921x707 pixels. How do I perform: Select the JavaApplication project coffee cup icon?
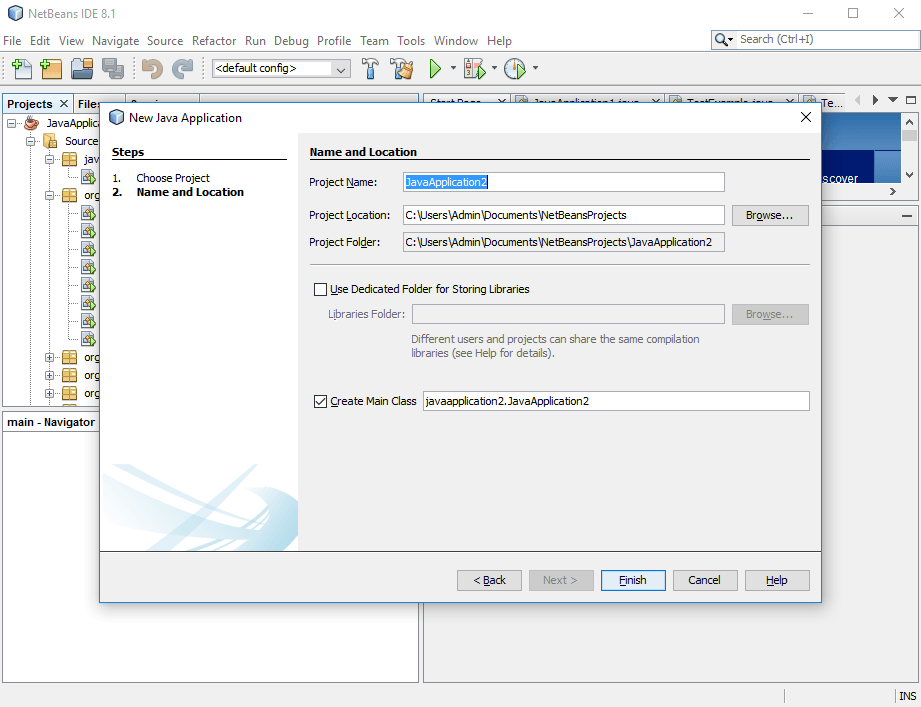pos(32,123)
